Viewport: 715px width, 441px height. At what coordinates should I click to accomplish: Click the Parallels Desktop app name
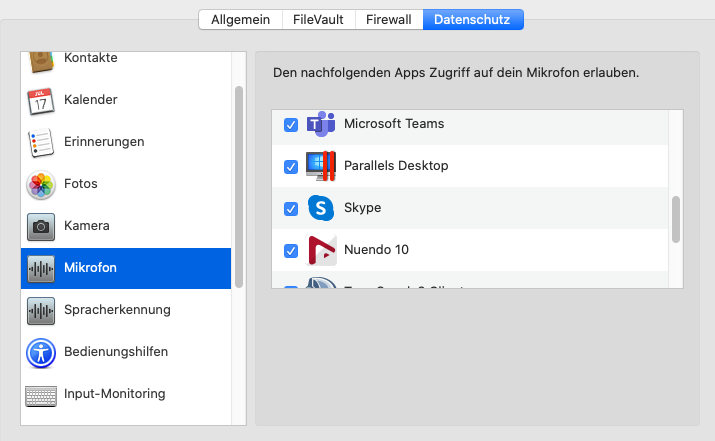[396, 166]
